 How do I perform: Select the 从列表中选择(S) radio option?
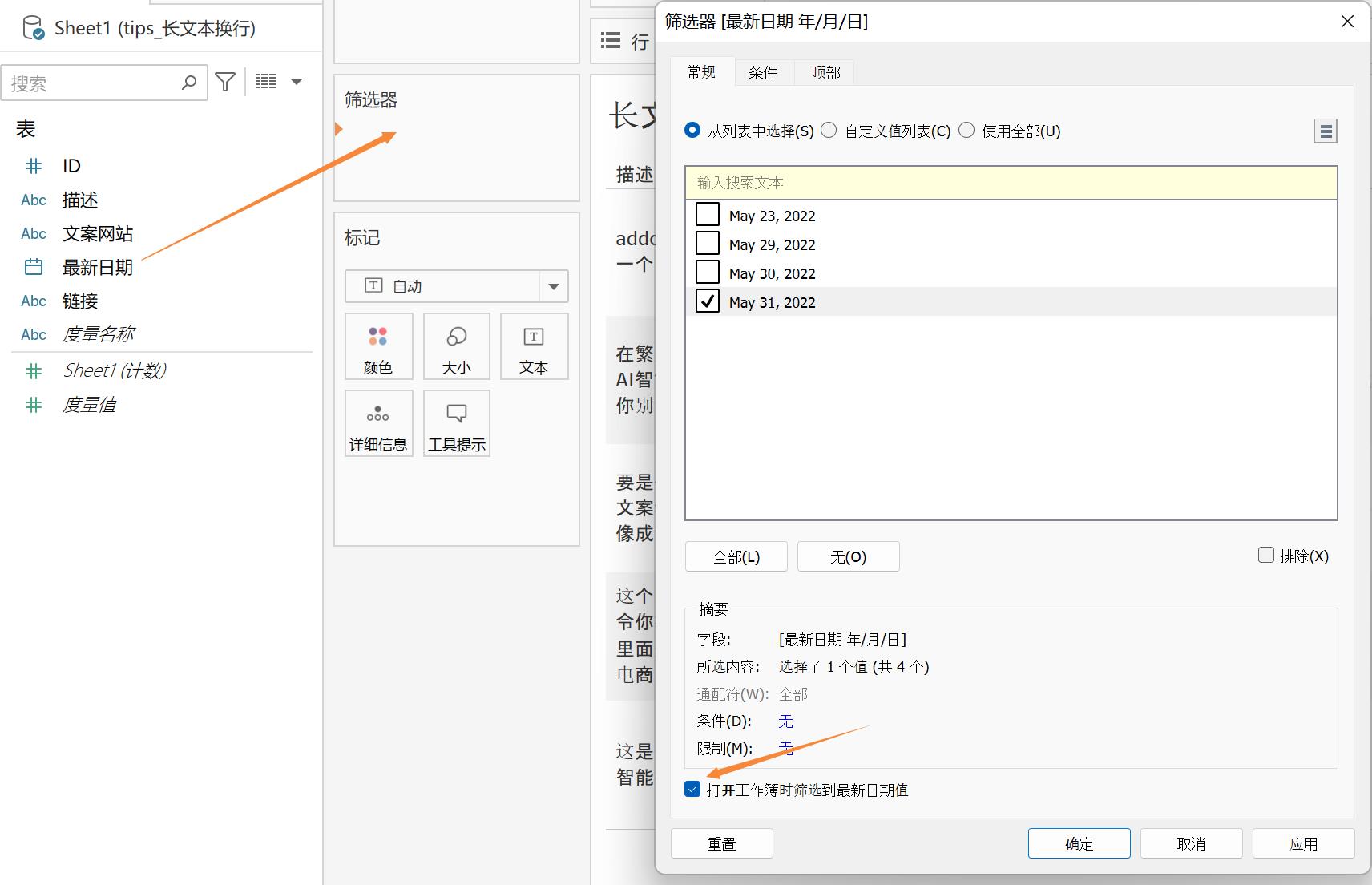tap(692, 130)
